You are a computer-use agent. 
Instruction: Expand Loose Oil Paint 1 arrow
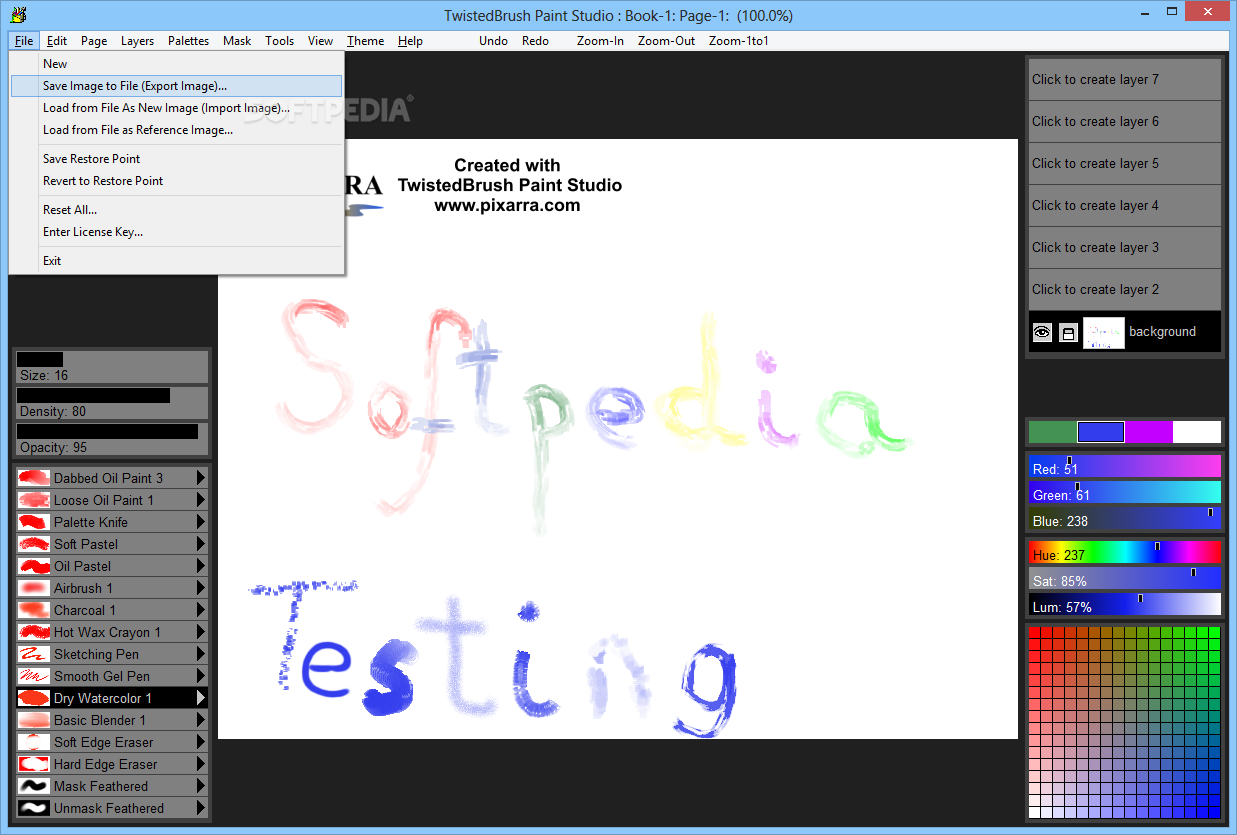pyautogui.click(x=200, y=500)
